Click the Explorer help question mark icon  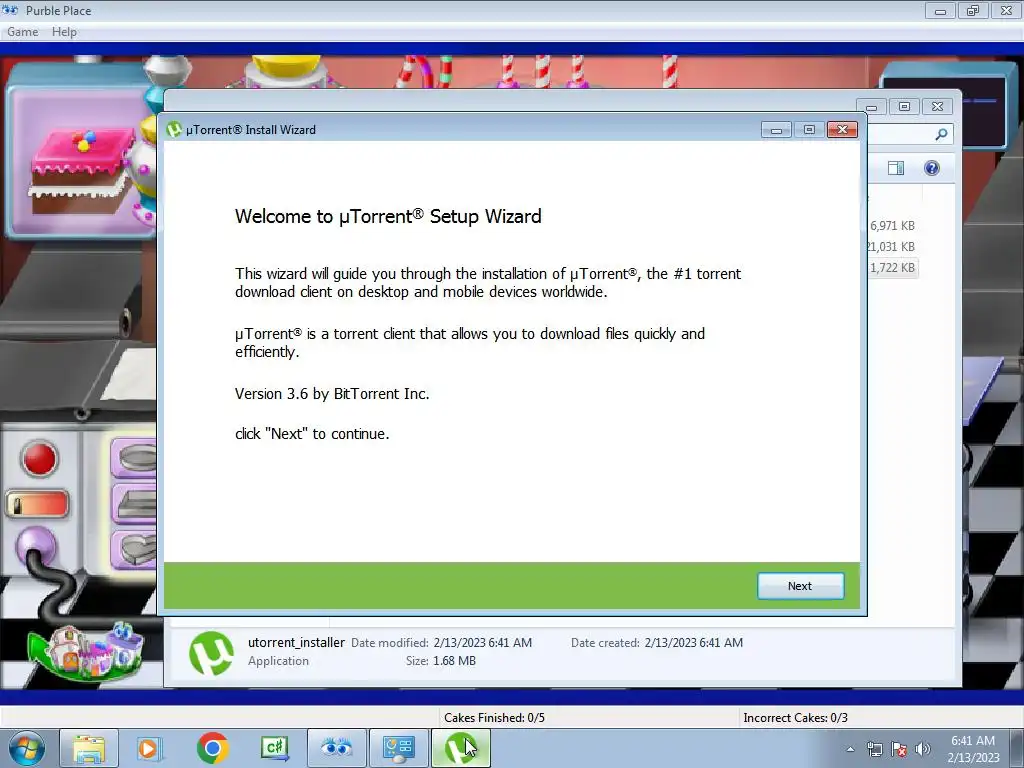[931, 168]
